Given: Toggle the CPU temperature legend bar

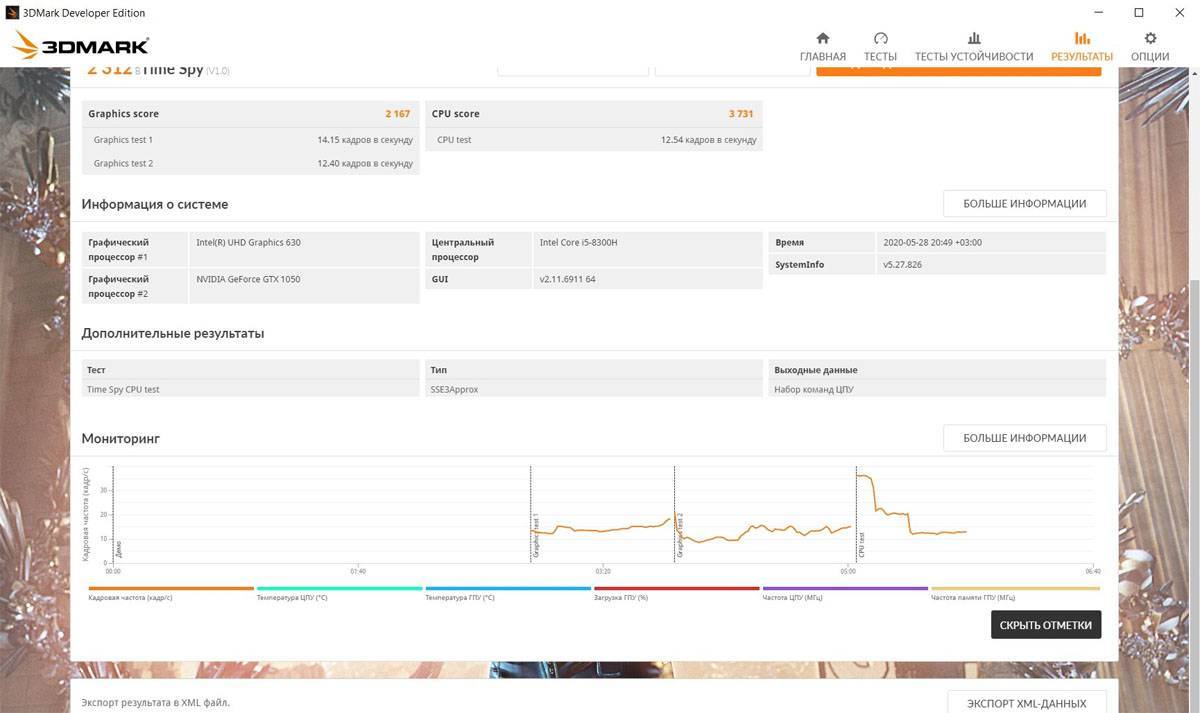Looking at the screenshot, I should tap(339, 589).
